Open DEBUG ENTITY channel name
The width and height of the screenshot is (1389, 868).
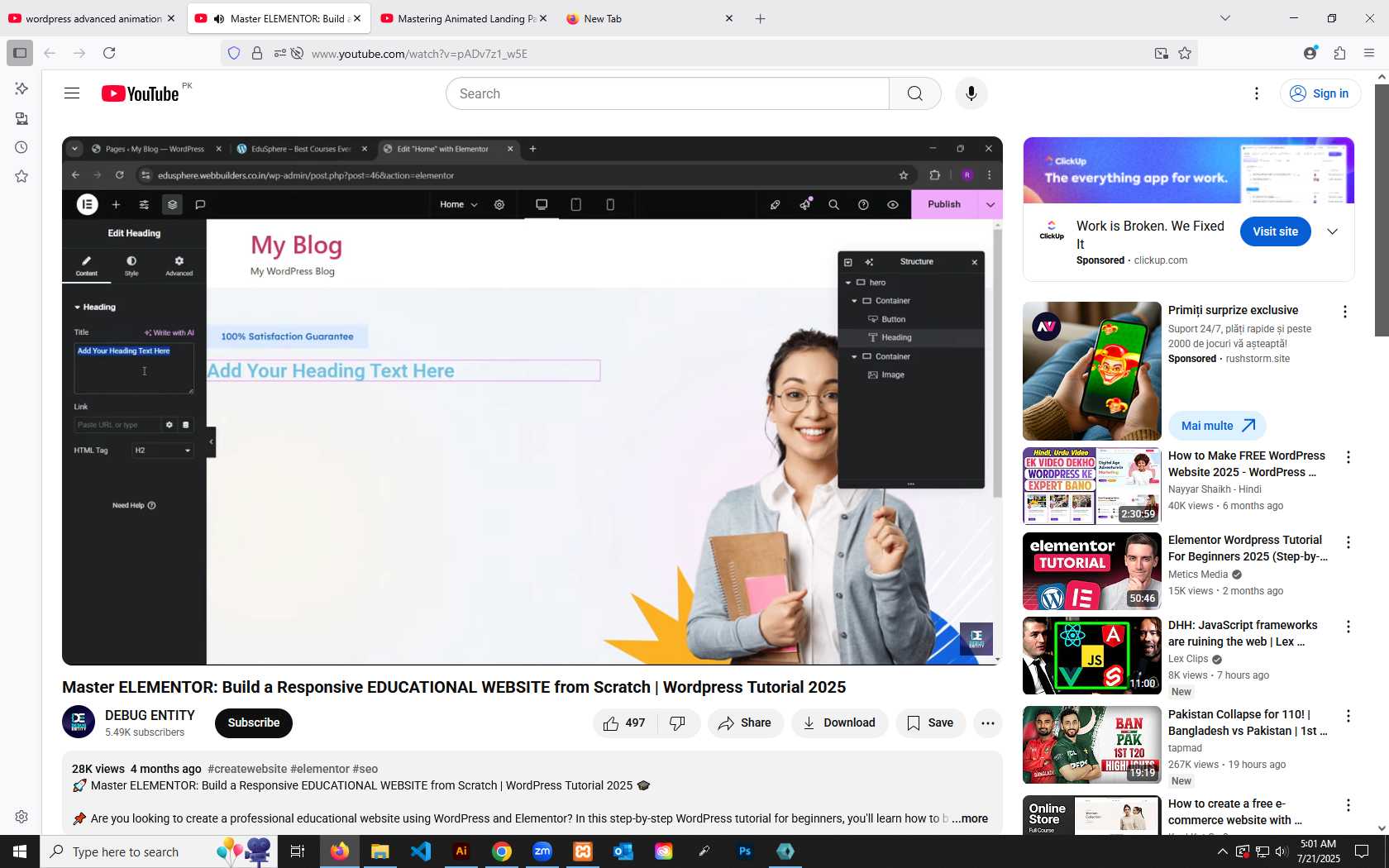[150, 715]
